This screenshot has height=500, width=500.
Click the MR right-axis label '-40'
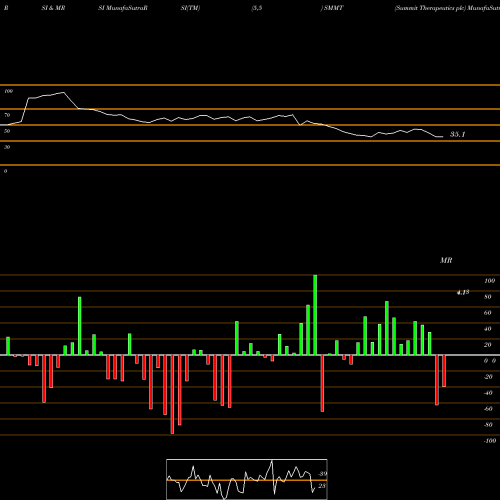tap(488, 393)
